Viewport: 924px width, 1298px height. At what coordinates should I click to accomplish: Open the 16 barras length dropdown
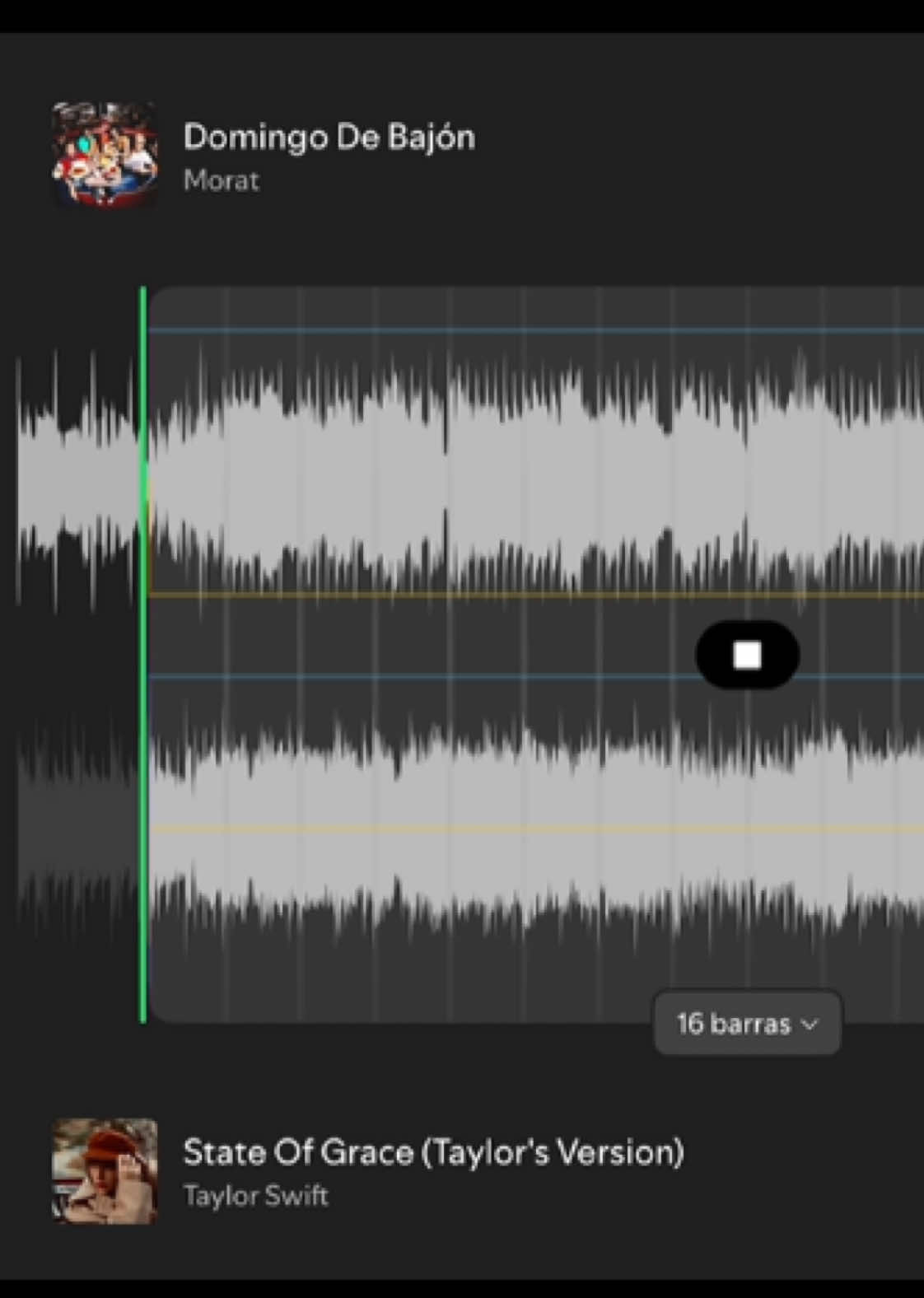tap(747, 1023)
